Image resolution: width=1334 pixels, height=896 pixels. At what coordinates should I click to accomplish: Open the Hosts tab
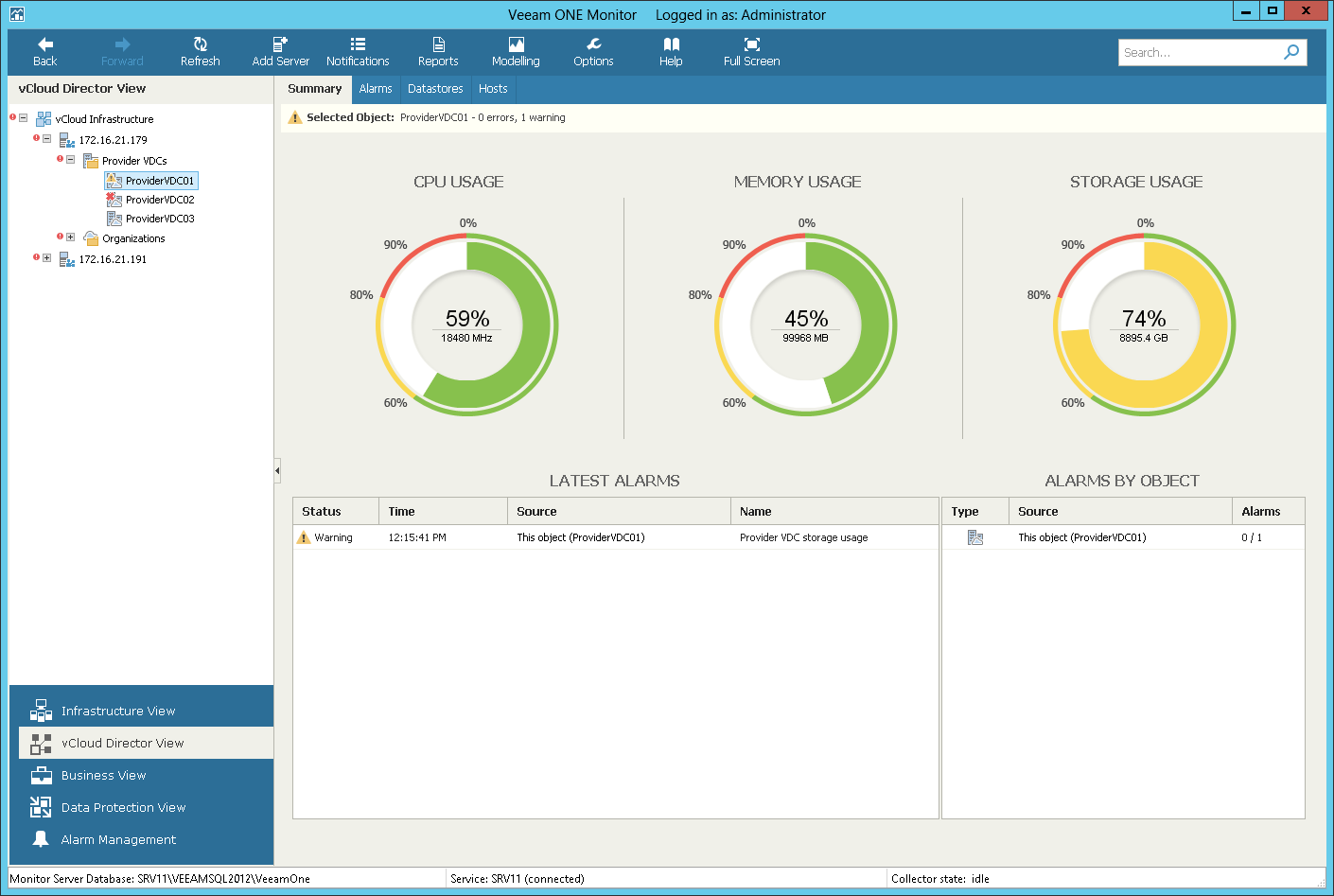tap(493, 89)
